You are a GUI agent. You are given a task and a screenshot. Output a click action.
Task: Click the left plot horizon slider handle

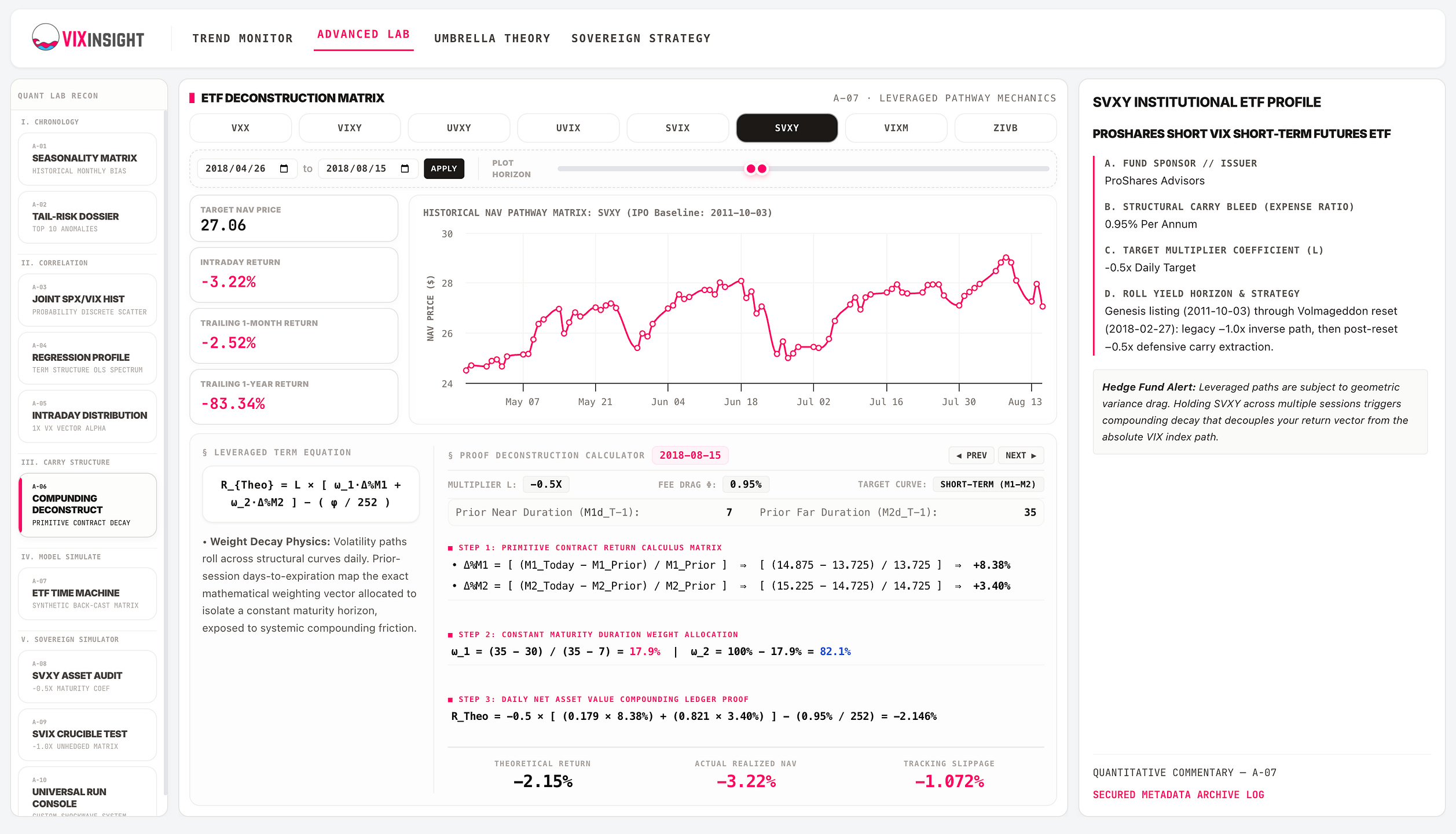point(751,169)
